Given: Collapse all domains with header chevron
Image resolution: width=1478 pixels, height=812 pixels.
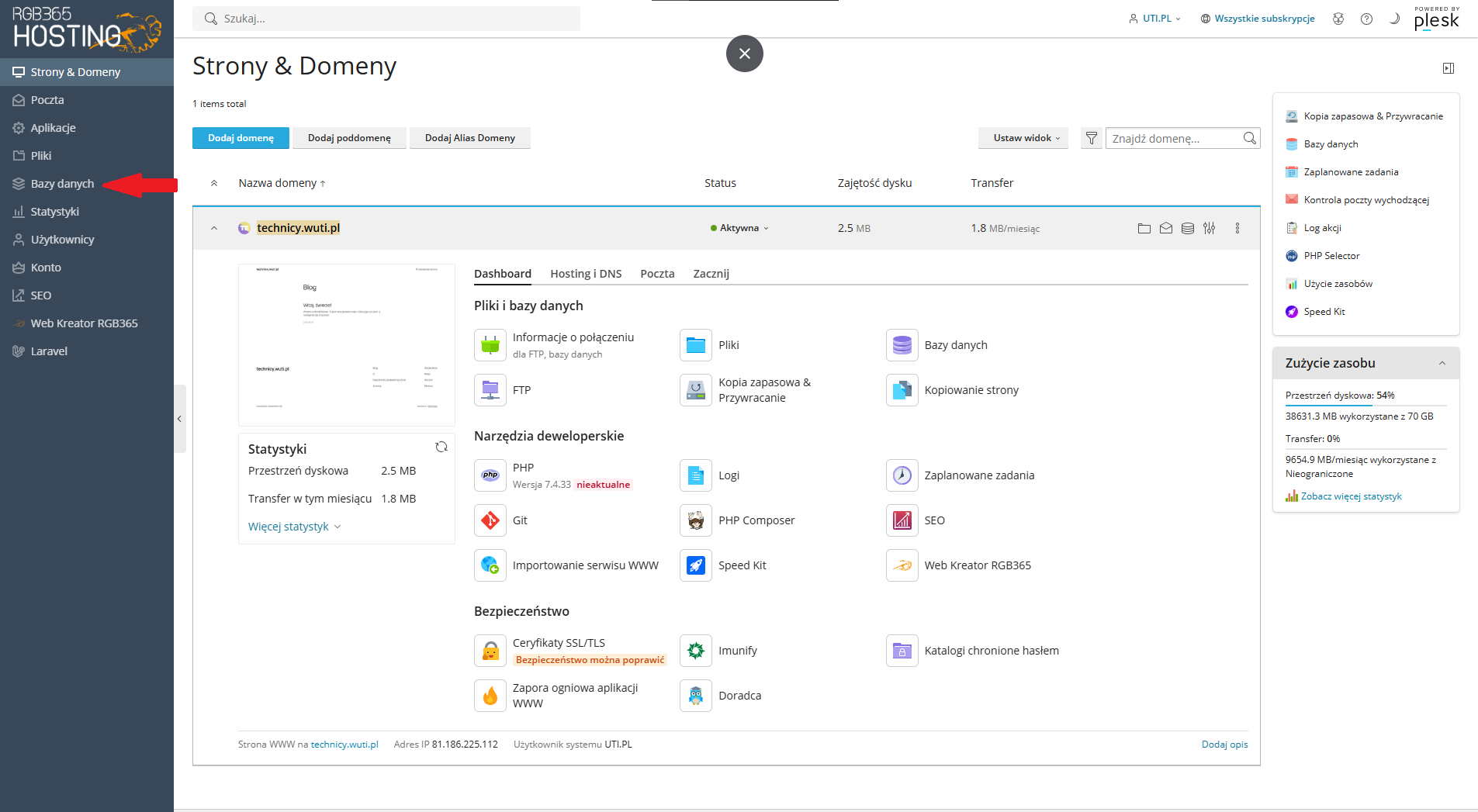Looking at the screenshot, I should [214, 183].
